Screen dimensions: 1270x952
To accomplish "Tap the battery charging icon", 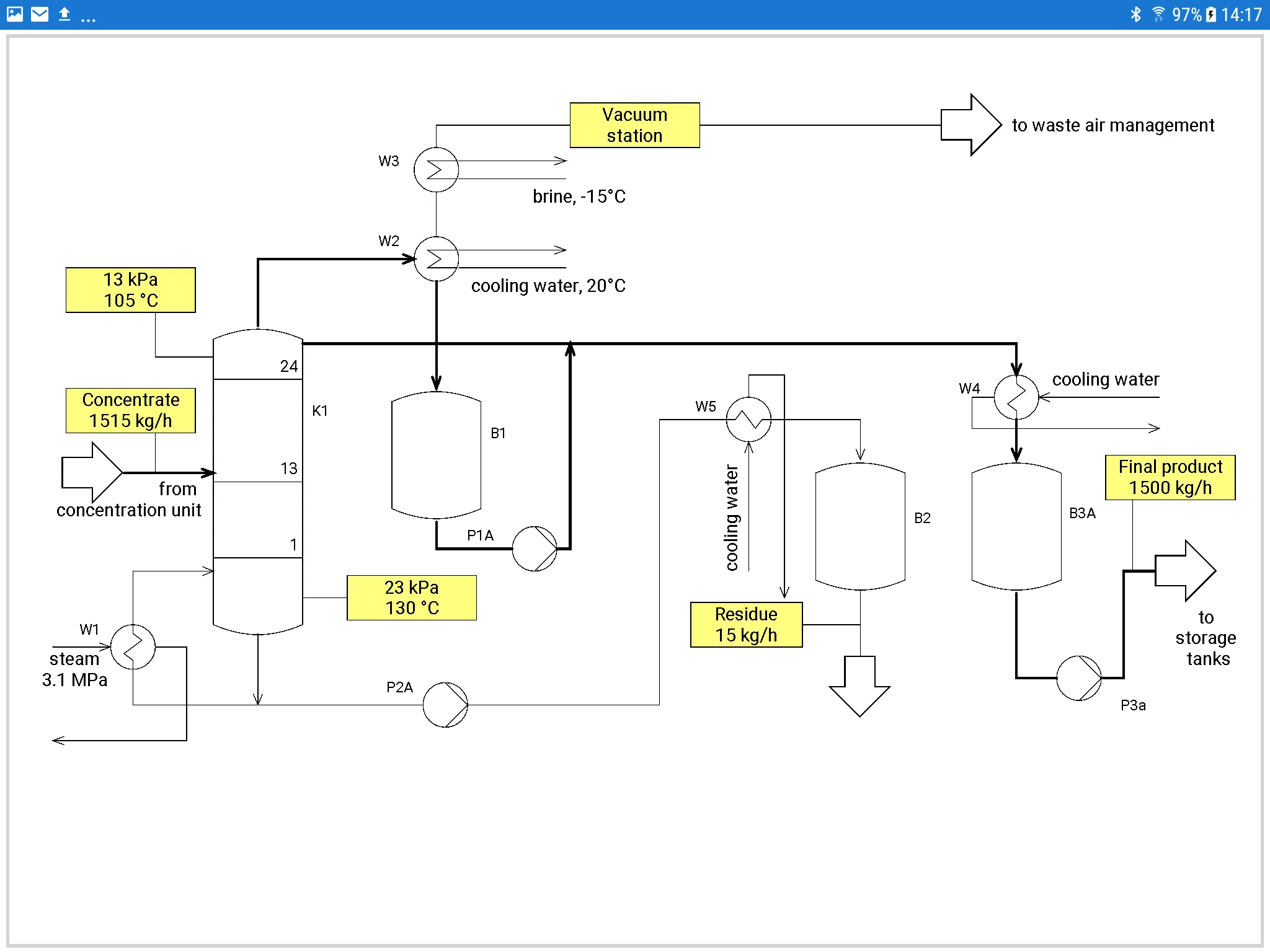I will (x=1211, y=14).
